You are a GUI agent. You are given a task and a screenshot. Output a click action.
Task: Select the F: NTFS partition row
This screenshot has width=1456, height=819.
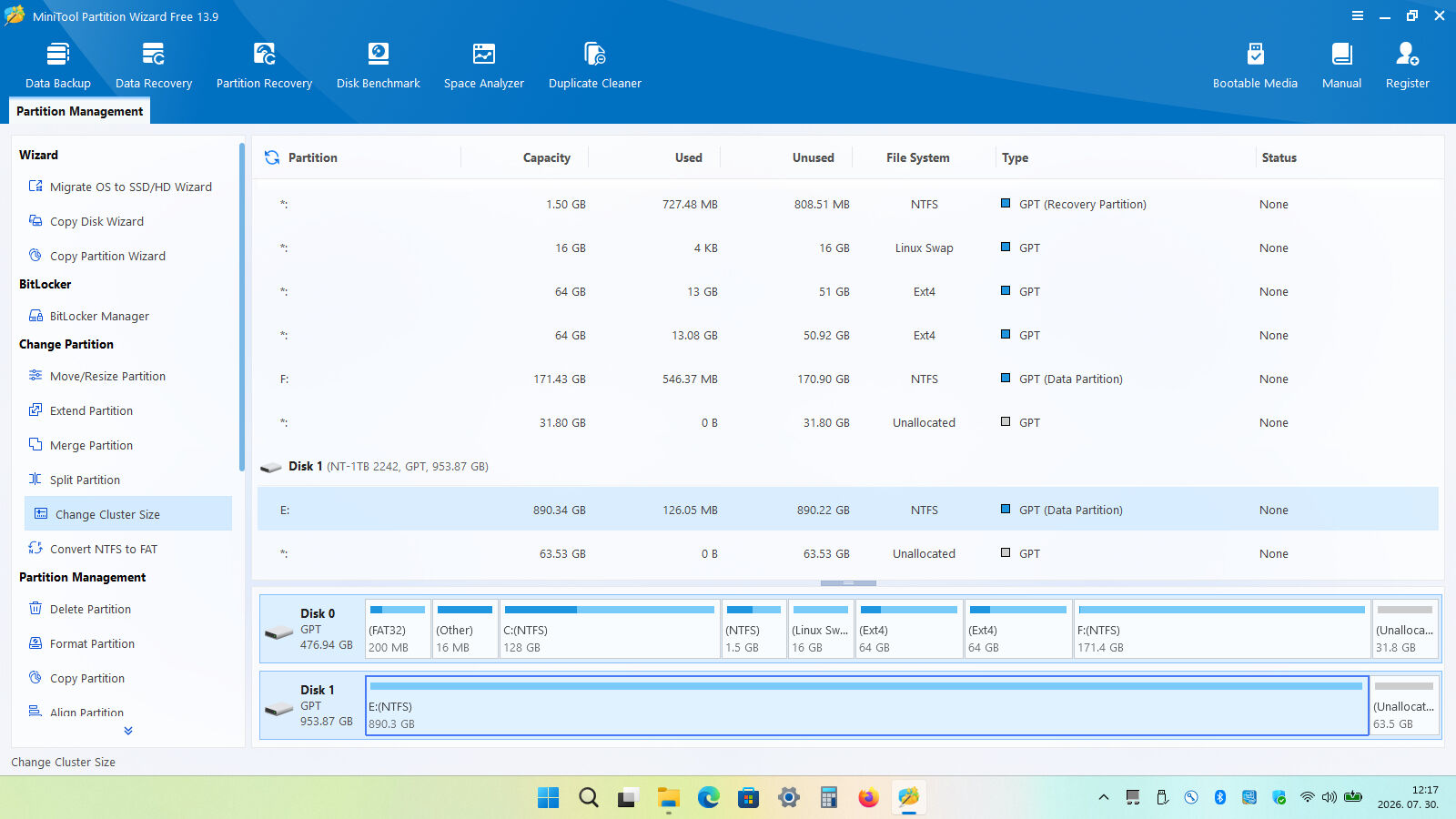tap(848, 379)
